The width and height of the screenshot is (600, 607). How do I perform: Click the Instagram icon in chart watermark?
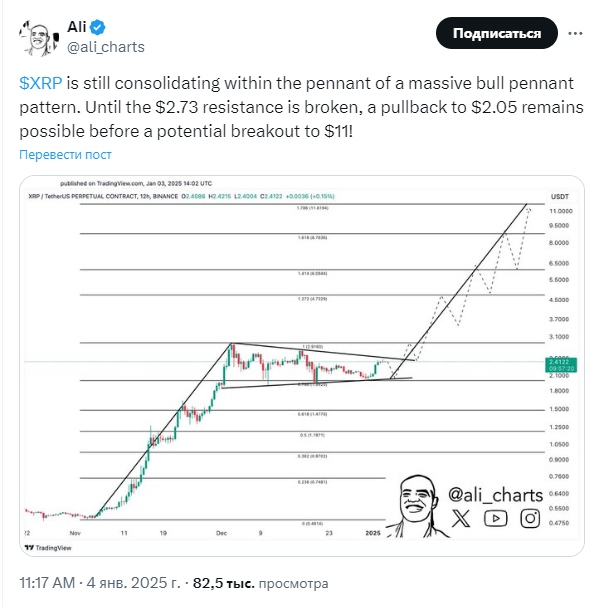point(530,518)
